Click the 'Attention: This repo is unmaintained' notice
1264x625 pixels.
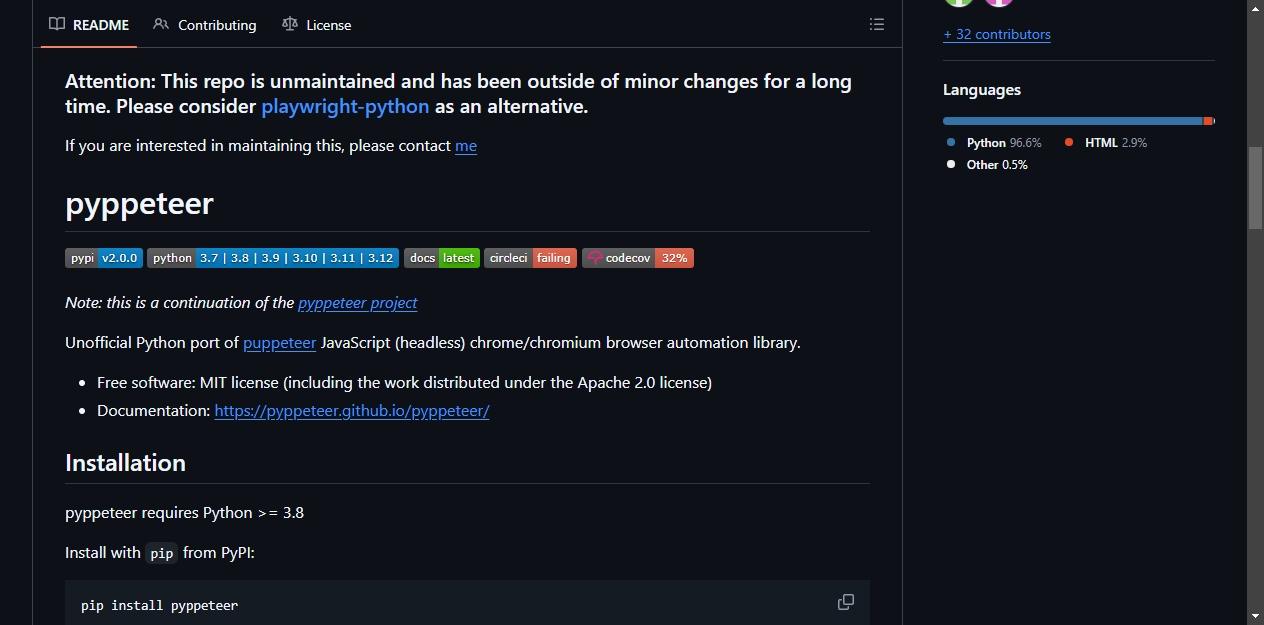(x=458, y=94)
